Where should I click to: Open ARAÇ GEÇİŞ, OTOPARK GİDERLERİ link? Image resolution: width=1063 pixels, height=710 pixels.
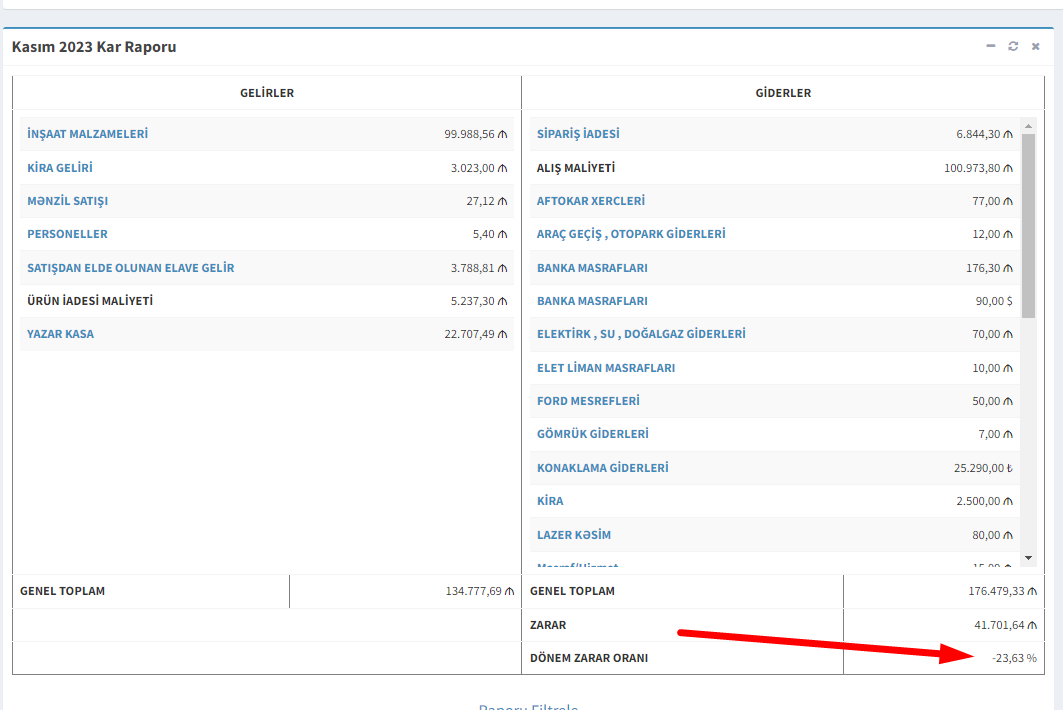pos(631,234)
